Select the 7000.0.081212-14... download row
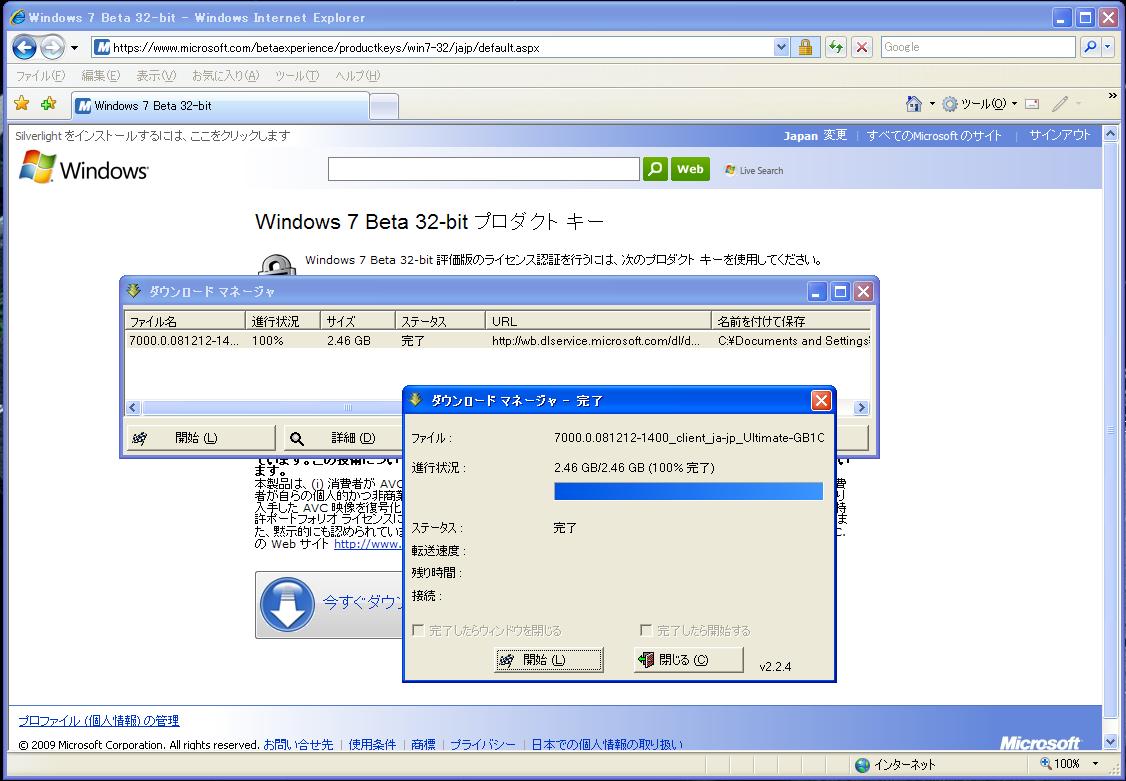The height and width of the screenshot is (781, 1126). (x=497, y=341)
